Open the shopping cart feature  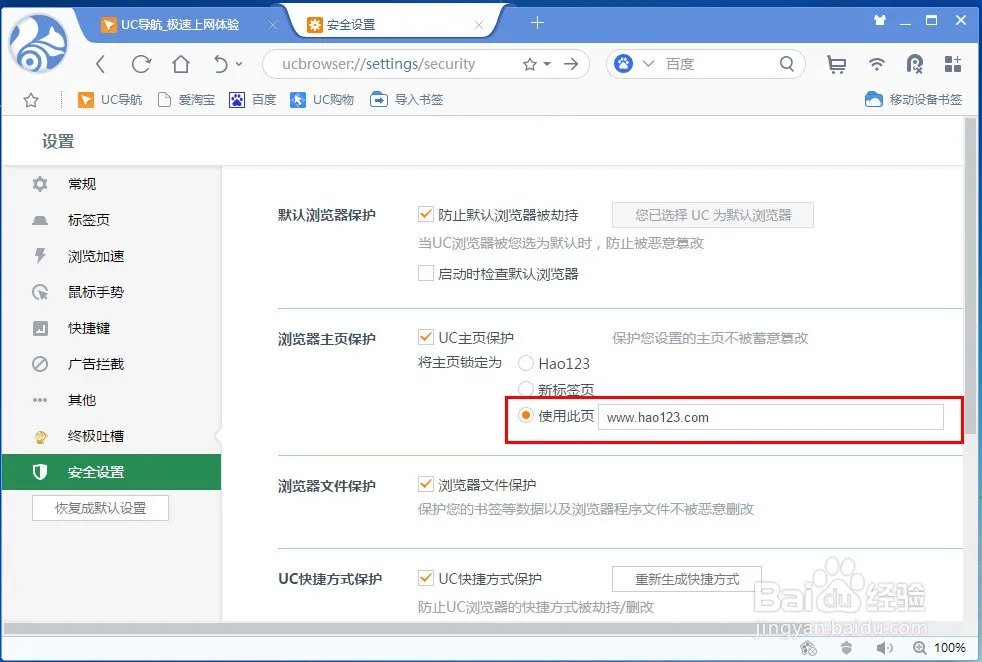click(x=837, y=62)
